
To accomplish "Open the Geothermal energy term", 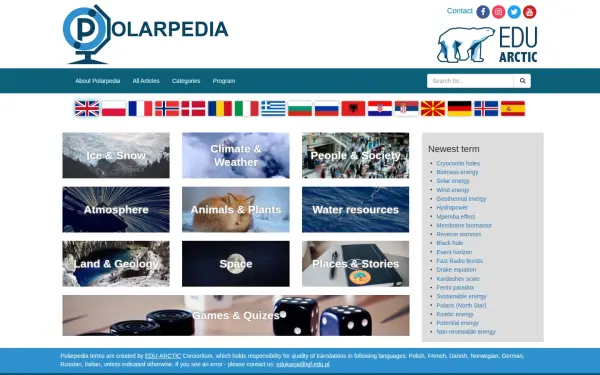I will (x=461, y=199).
